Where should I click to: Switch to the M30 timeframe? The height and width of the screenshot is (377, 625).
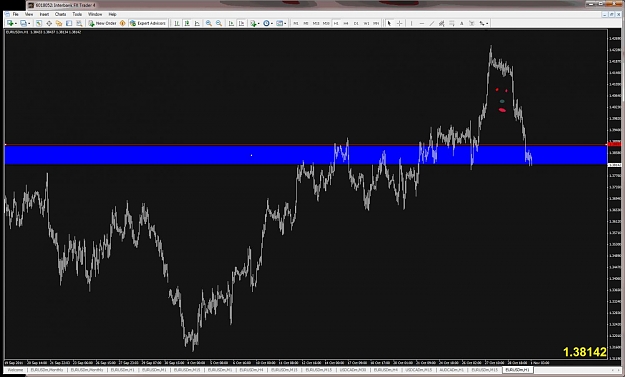point(326,24)
